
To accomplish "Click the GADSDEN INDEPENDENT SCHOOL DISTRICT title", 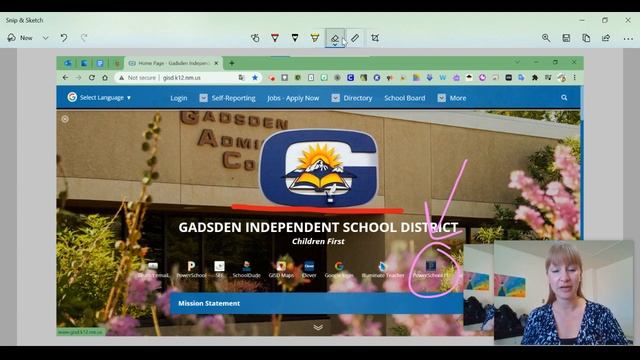I will pyautogui.click(x=318, y=227).
